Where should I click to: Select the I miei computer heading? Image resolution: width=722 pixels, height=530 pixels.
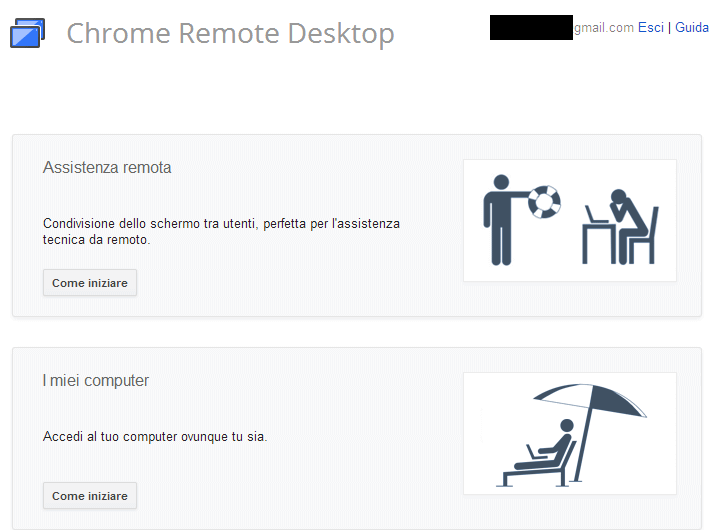click(x=96, y=381)
